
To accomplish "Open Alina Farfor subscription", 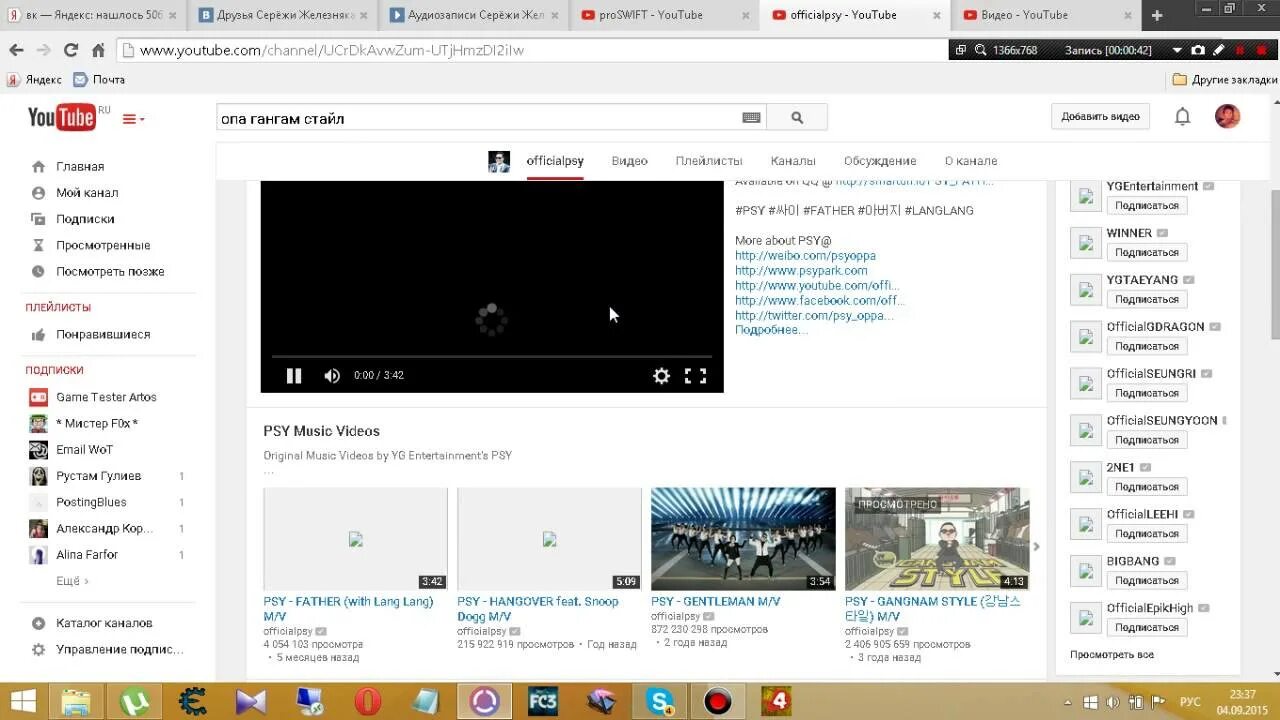I will pyautogui.click(x=87, y=554).
